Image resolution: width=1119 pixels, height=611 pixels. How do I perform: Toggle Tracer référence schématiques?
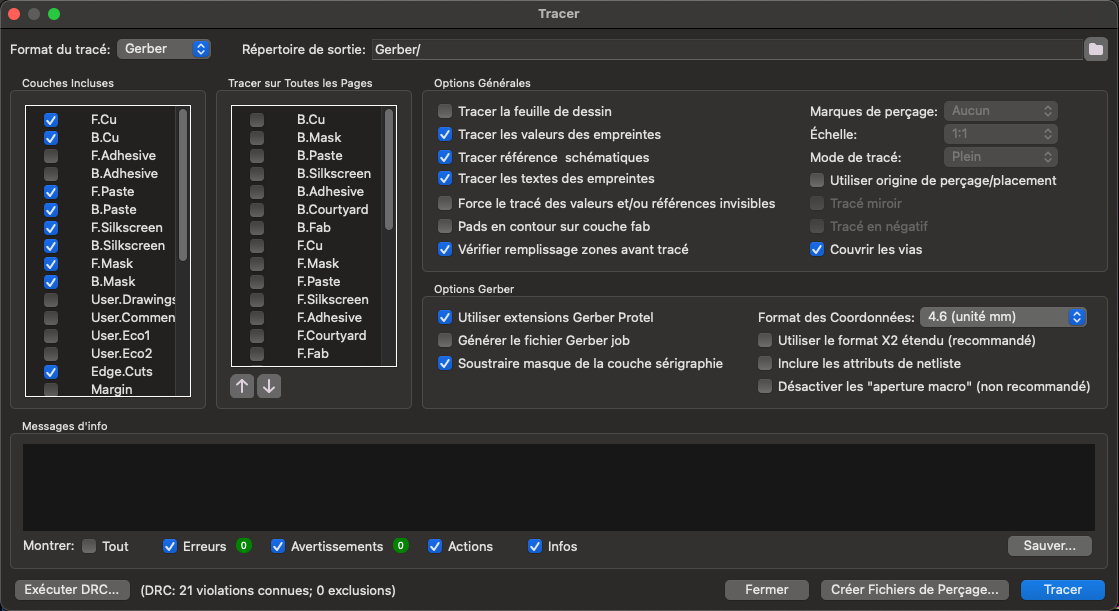445,157
